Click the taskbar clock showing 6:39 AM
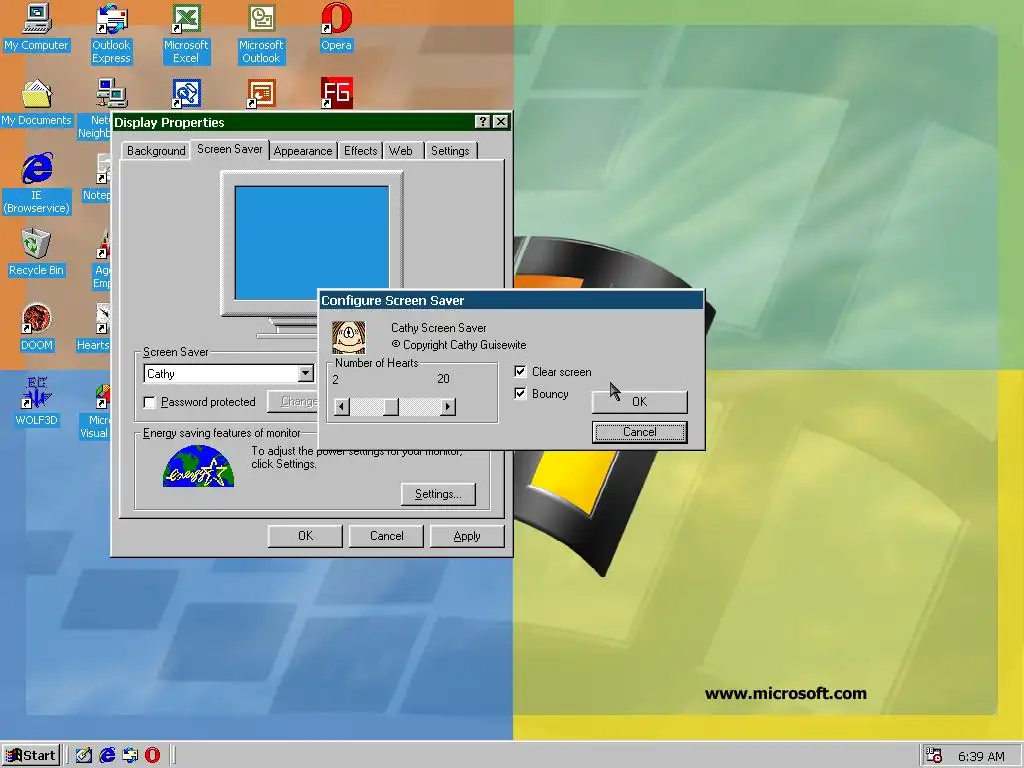 point(981,756)
